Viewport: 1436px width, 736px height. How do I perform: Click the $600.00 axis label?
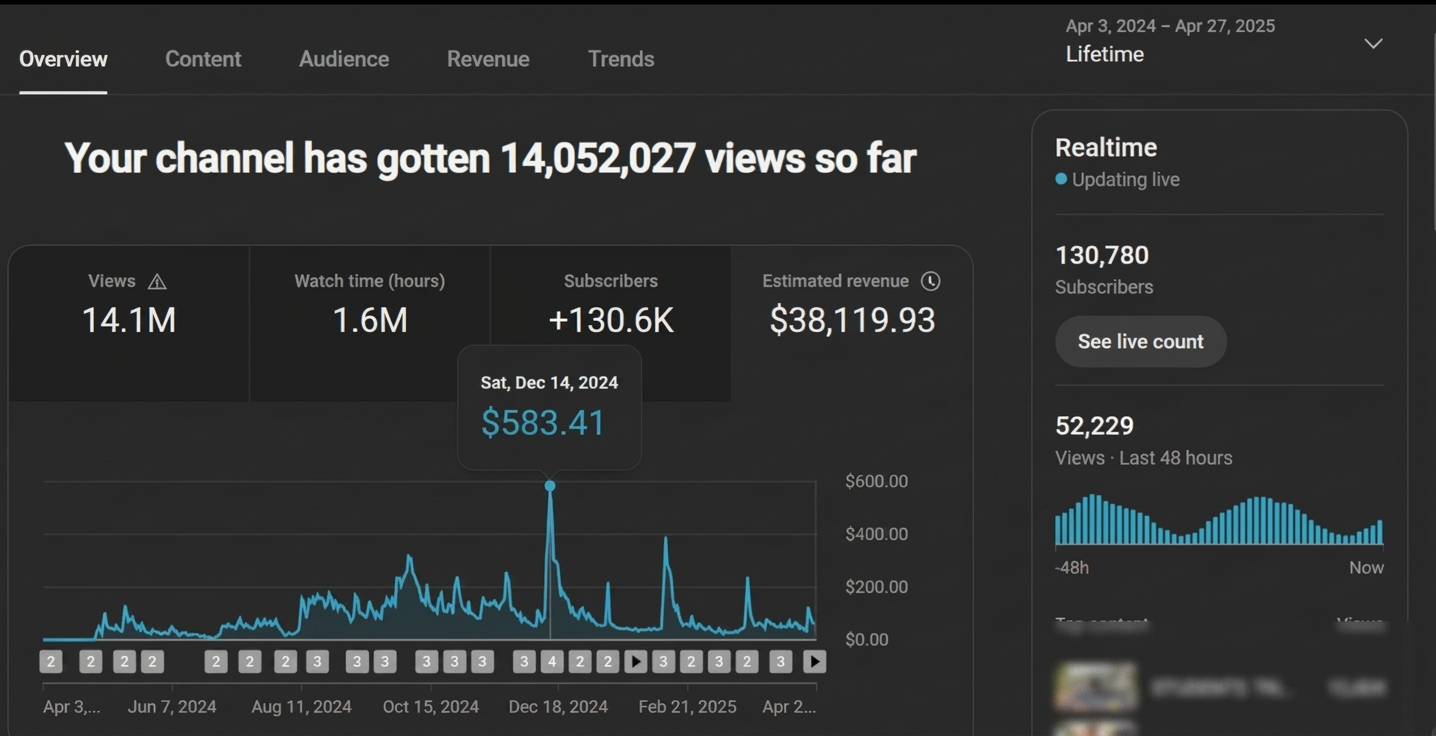click(876, 482)
